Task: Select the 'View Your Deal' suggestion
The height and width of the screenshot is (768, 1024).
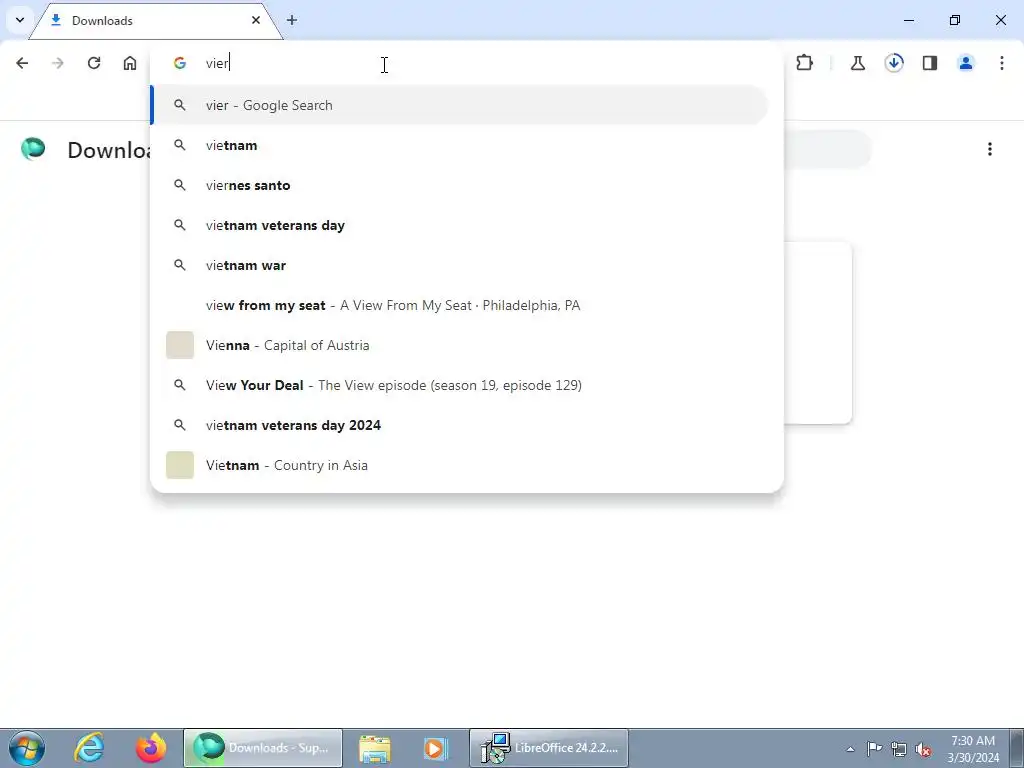Action: [x=460, y=385]
